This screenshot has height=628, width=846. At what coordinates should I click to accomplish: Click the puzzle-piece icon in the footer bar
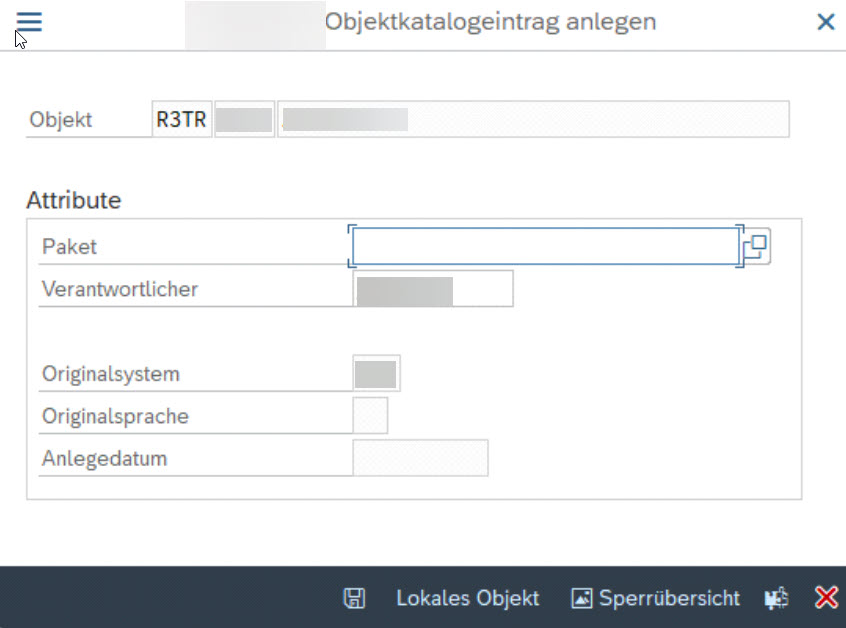tap(776, 598)
